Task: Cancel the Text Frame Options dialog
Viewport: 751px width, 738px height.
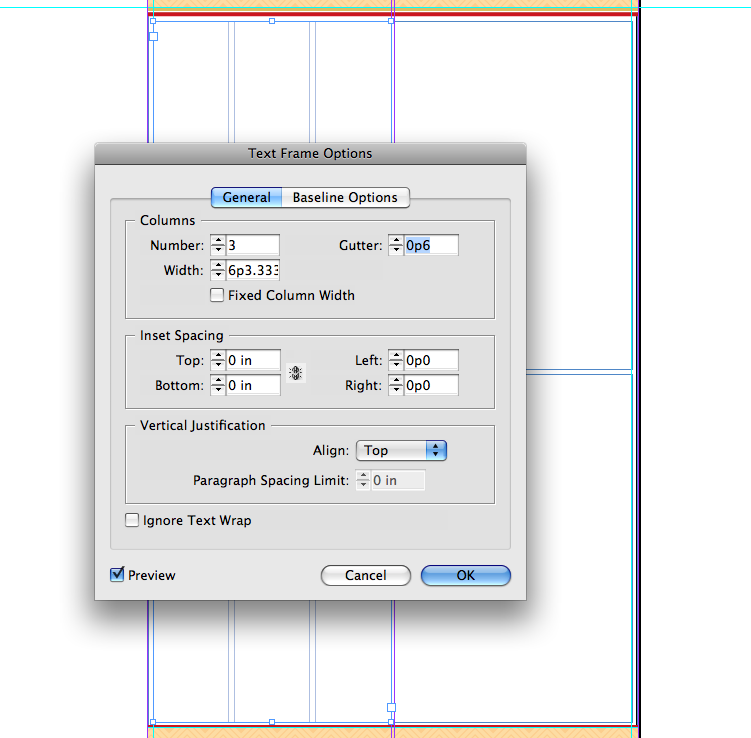Action: coord(366,575)
